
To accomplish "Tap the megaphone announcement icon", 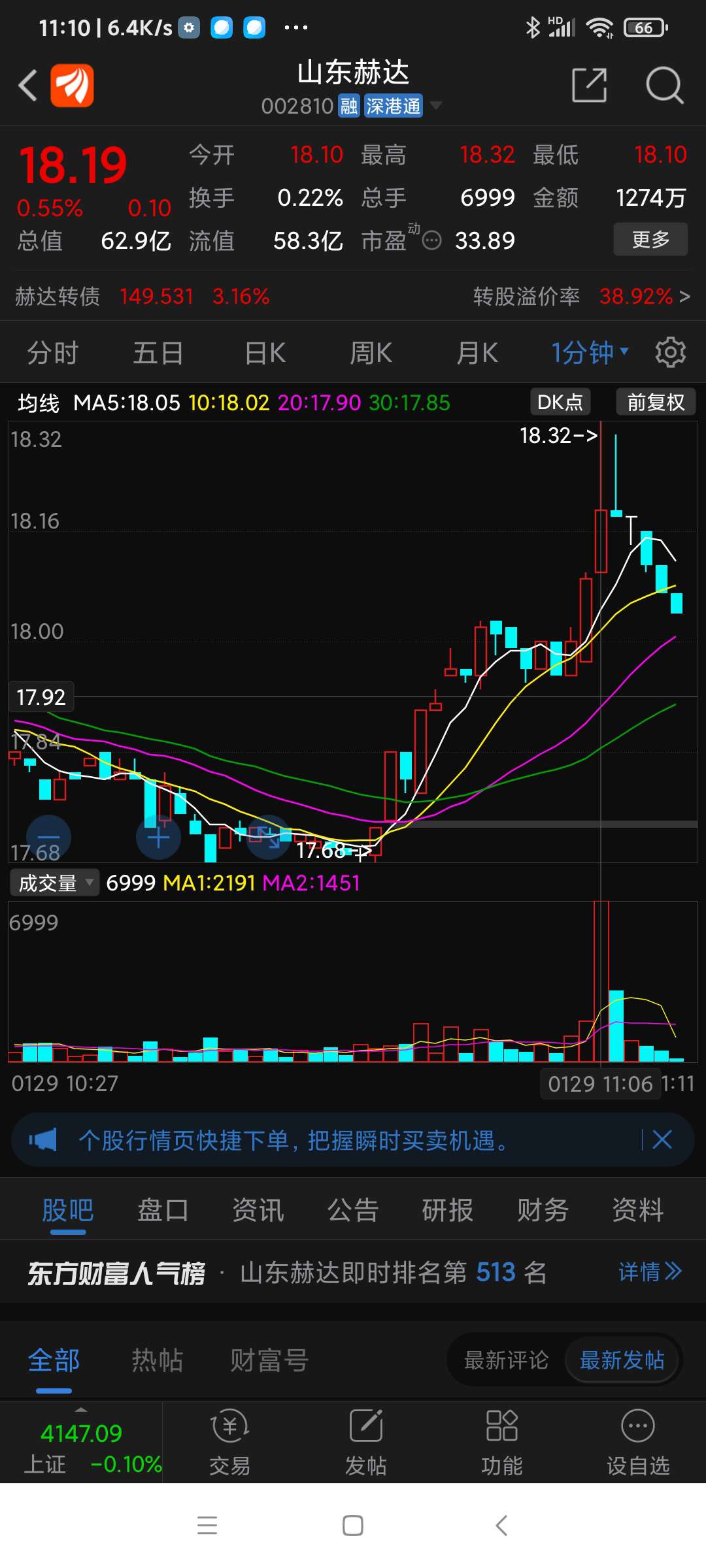I will pos(43,1140).
